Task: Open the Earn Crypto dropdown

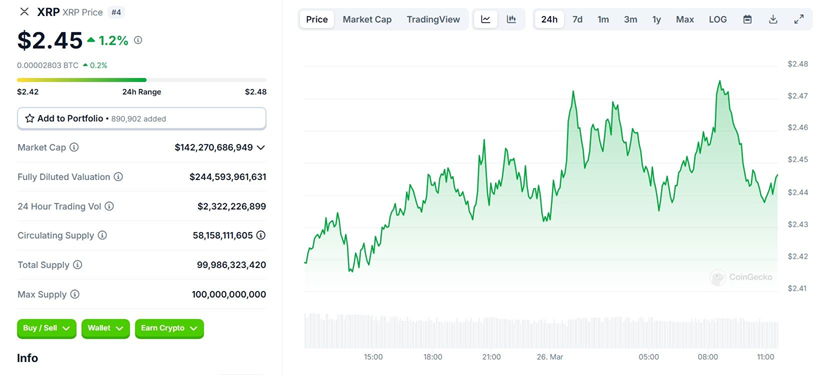Action: click(169, 329)
